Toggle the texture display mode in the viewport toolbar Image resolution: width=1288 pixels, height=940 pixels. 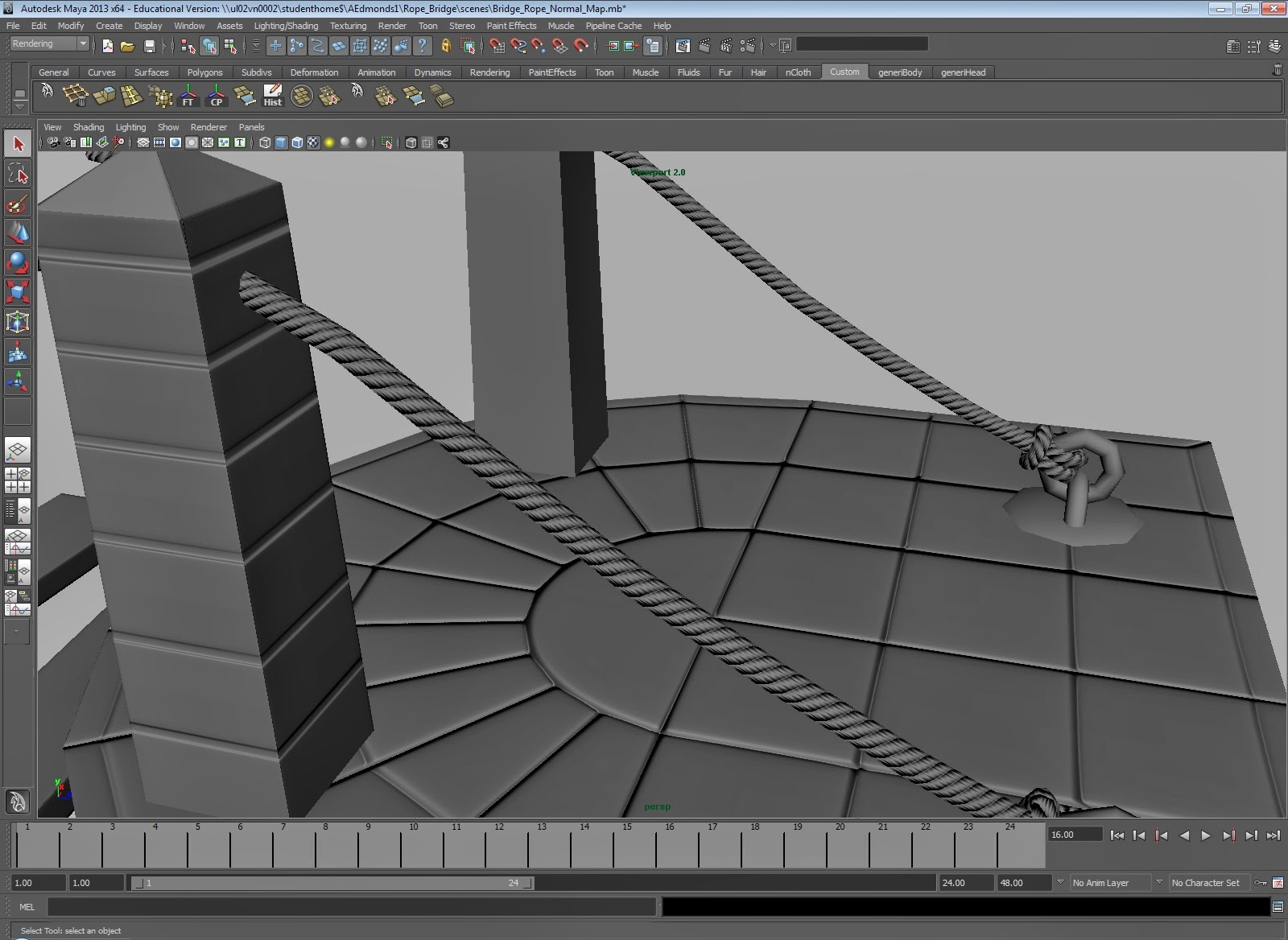coord(314,142)
